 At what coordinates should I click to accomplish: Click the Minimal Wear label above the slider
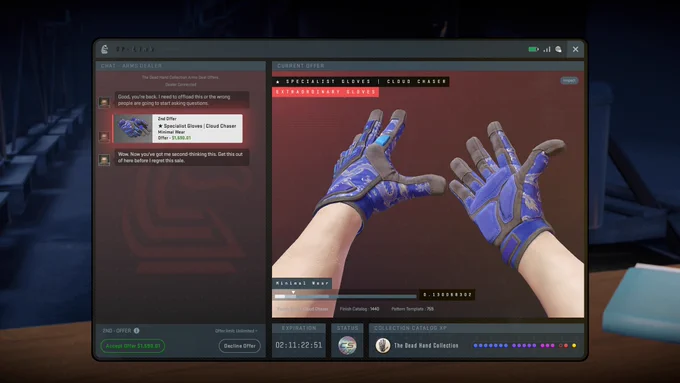tap(302, 283)
